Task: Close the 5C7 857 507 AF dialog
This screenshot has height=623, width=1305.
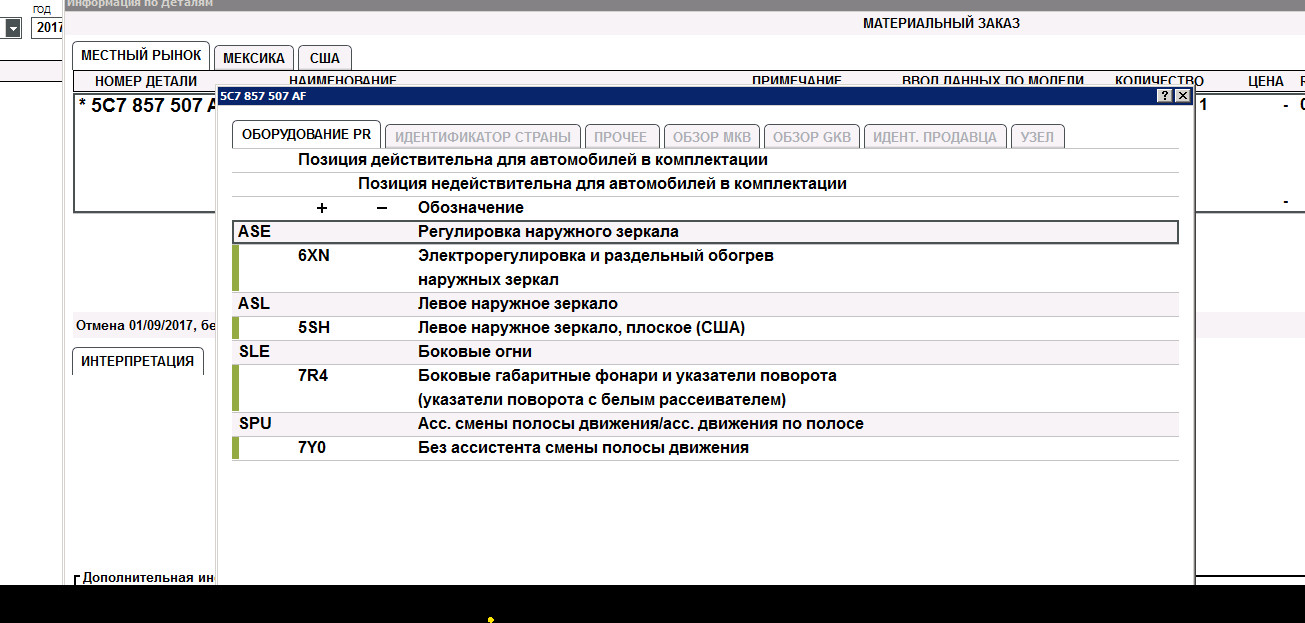Action: click(1183, 96)
